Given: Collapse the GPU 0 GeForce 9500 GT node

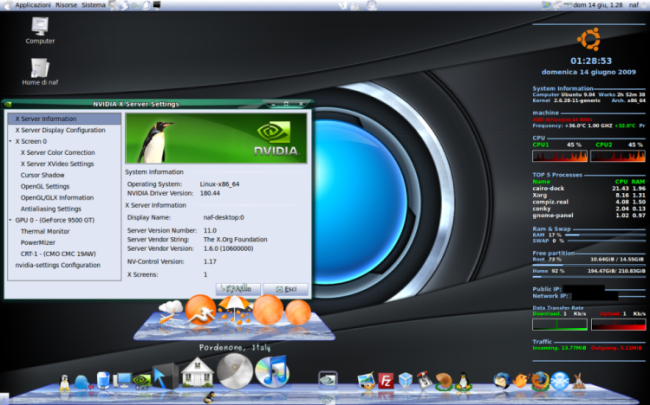Looking at the screenshot, I should [x=10, y=220].
